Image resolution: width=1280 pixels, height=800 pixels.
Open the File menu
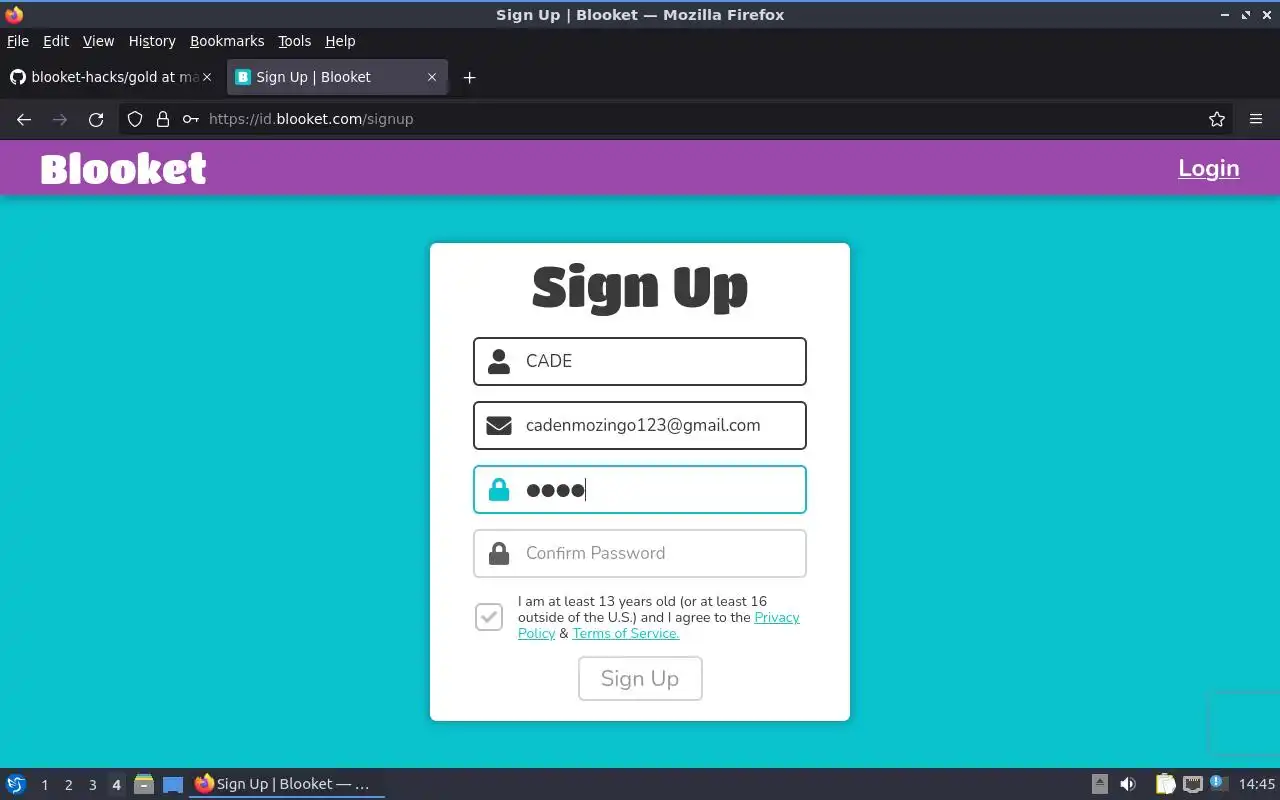18,41
